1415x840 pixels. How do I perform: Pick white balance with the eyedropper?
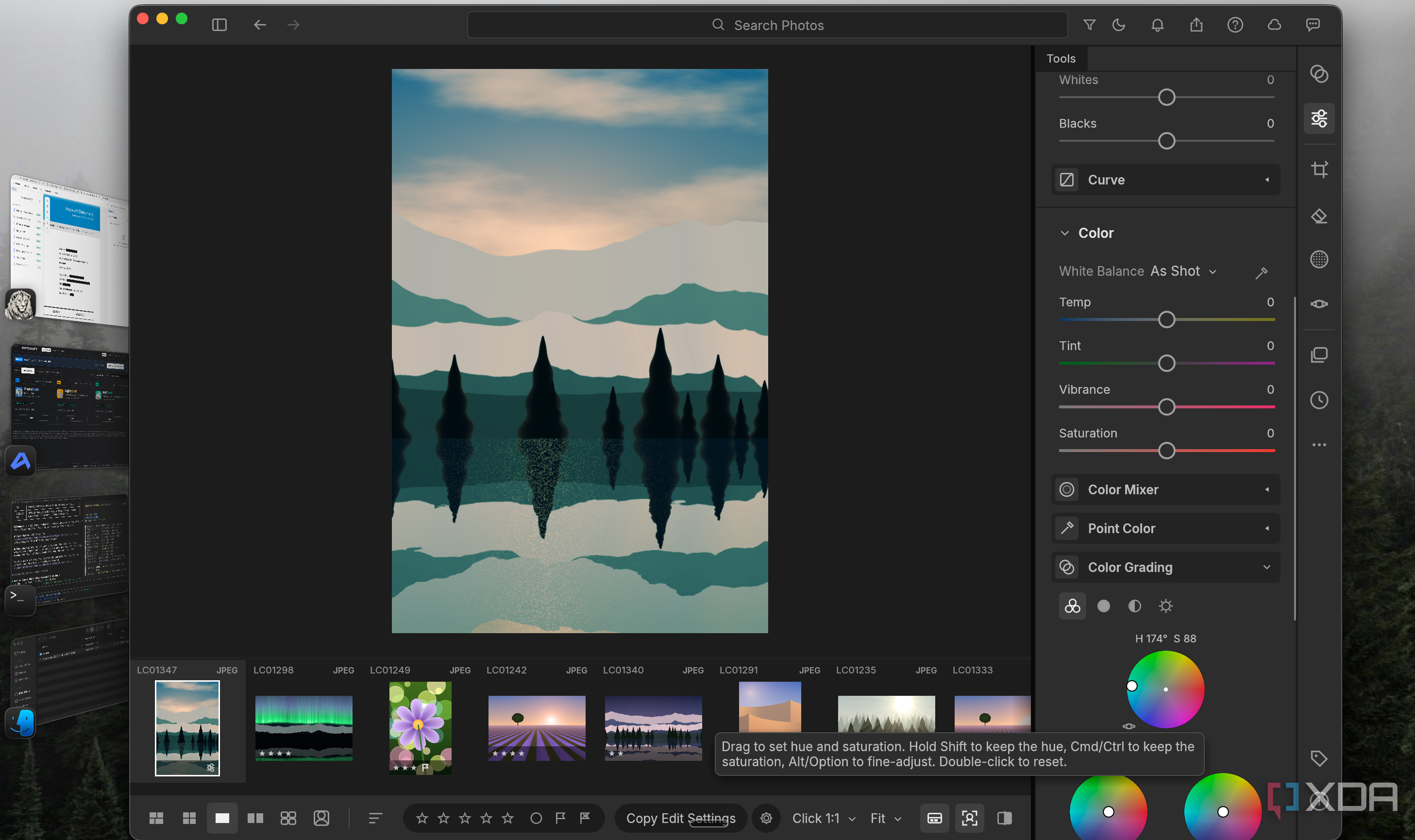coord(1262,272)
